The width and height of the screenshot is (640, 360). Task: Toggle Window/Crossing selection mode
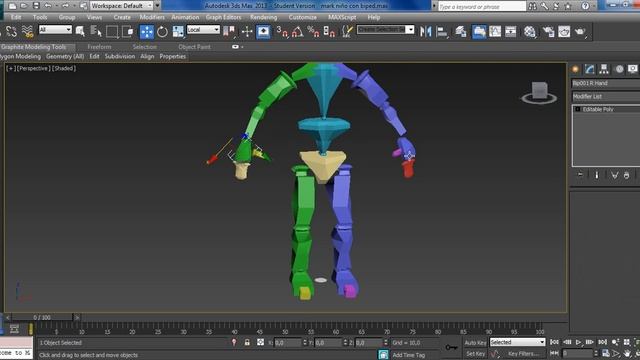[128, 31]
